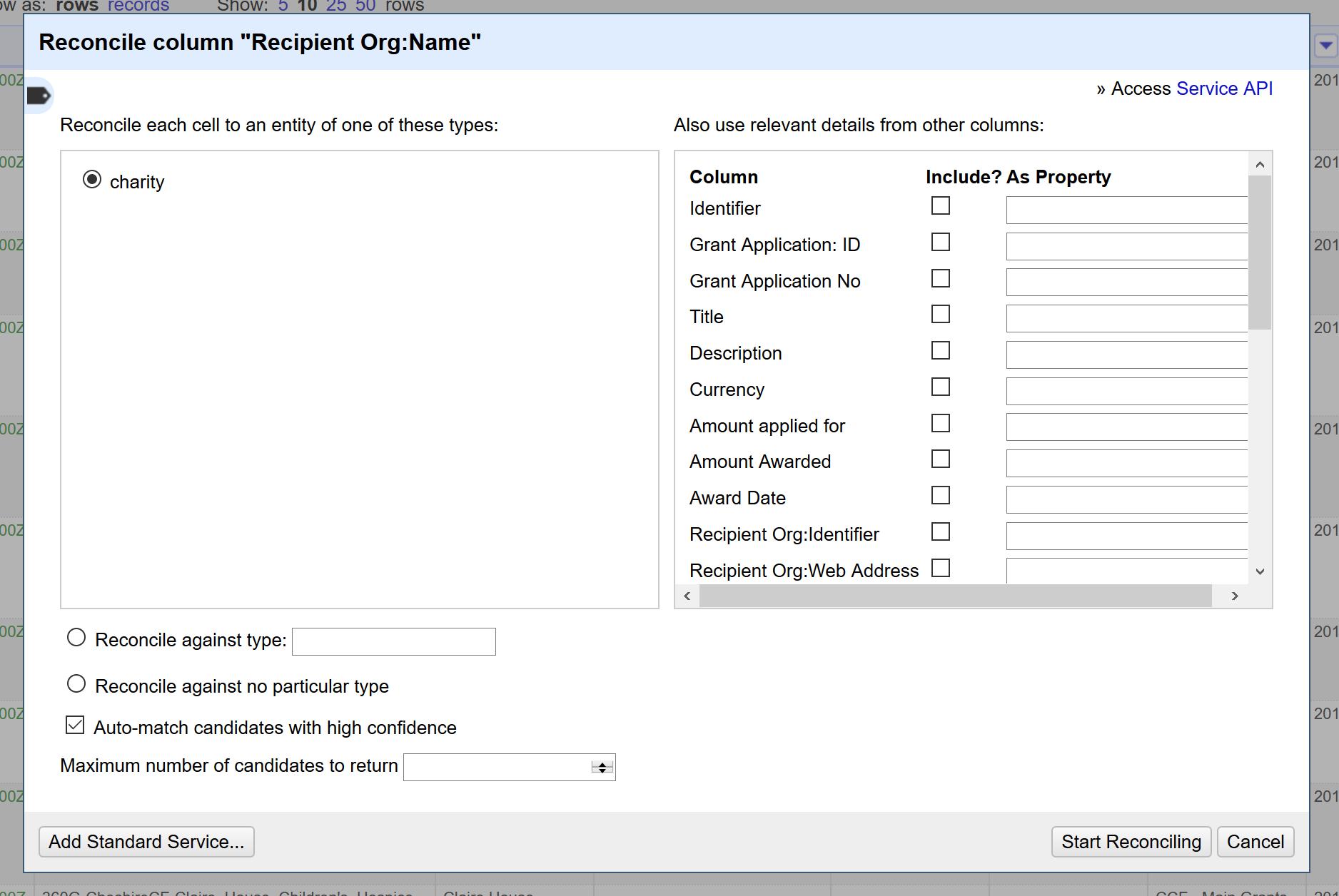Check Include box for Recipient Org:Identifier

click(x=941, y=532)
